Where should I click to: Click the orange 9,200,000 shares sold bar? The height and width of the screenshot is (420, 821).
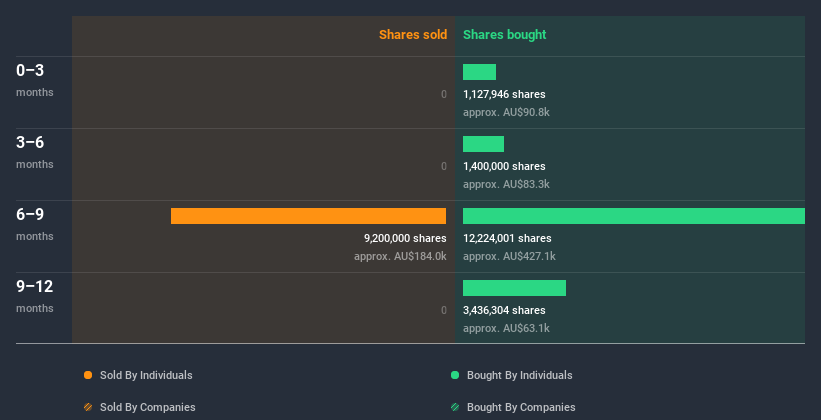pos(308,216)
